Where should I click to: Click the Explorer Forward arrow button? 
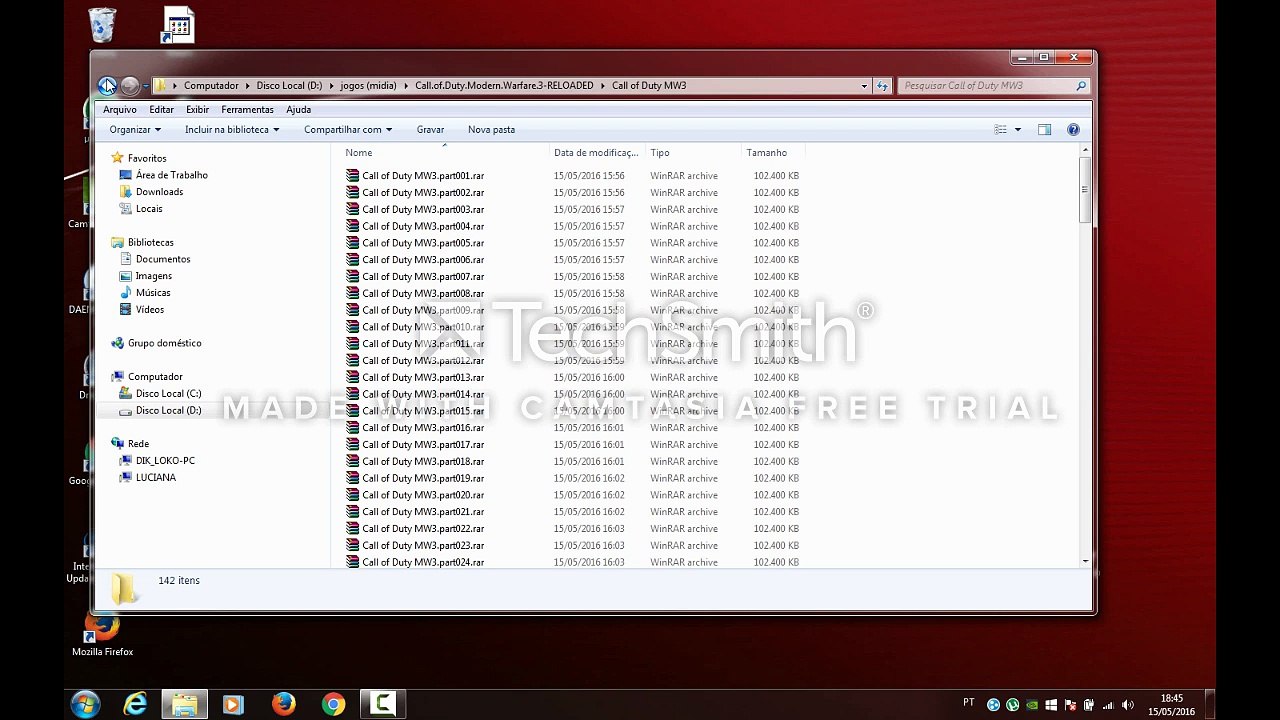pyautogui.click(x=130, y=86)
